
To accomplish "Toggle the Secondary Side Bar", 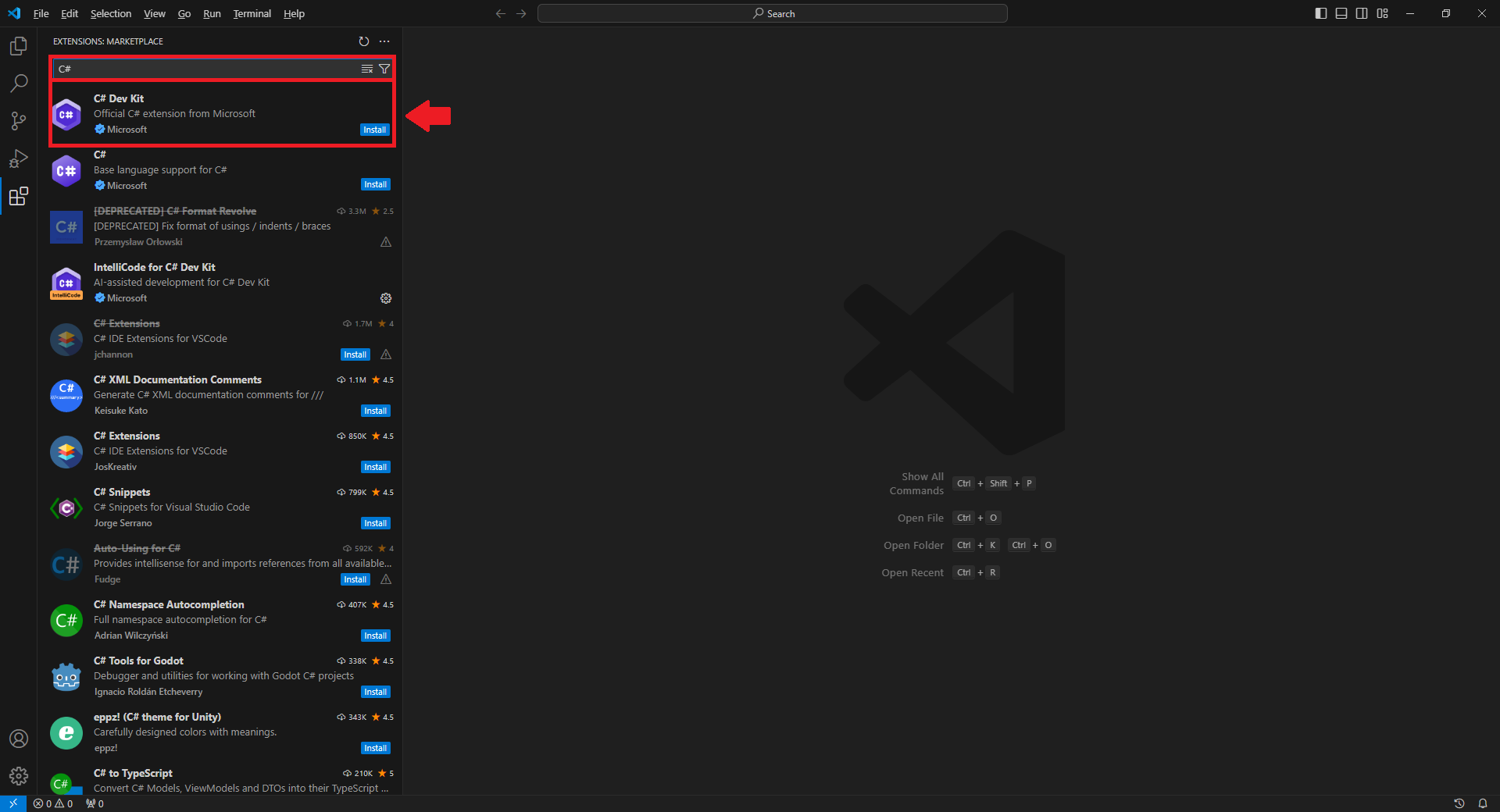I will click(1362, 13).
